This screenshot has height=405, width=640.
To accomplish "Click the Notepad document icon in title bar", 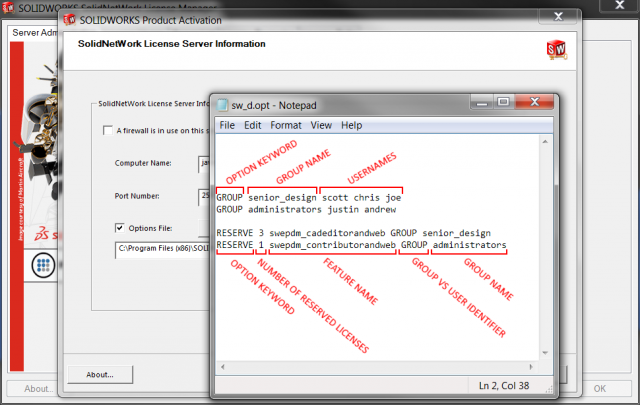I will [x=222, y=105].
